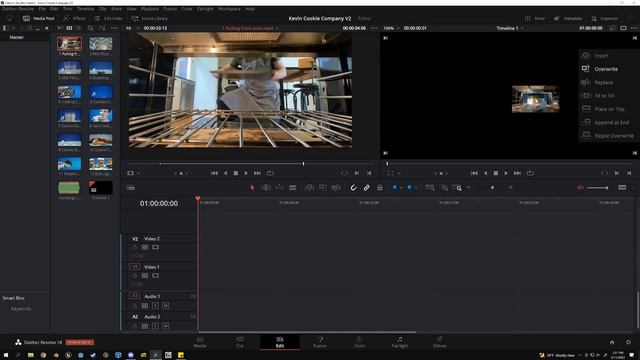Toggle Snapping magnet icon
640x360 pixels.
click(x=353, y=188)
